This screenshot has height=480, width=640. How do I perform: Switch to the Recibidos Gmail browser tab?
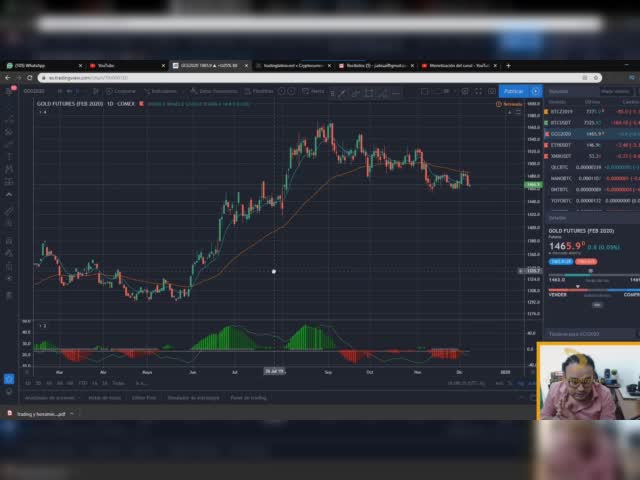coord(376,65)
